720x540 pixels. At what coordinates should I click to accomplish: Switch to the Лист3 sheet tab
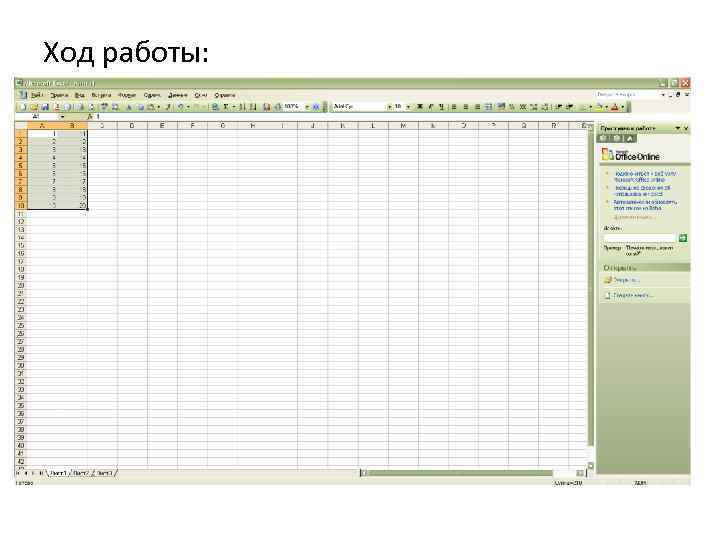[x=105, y=473]
